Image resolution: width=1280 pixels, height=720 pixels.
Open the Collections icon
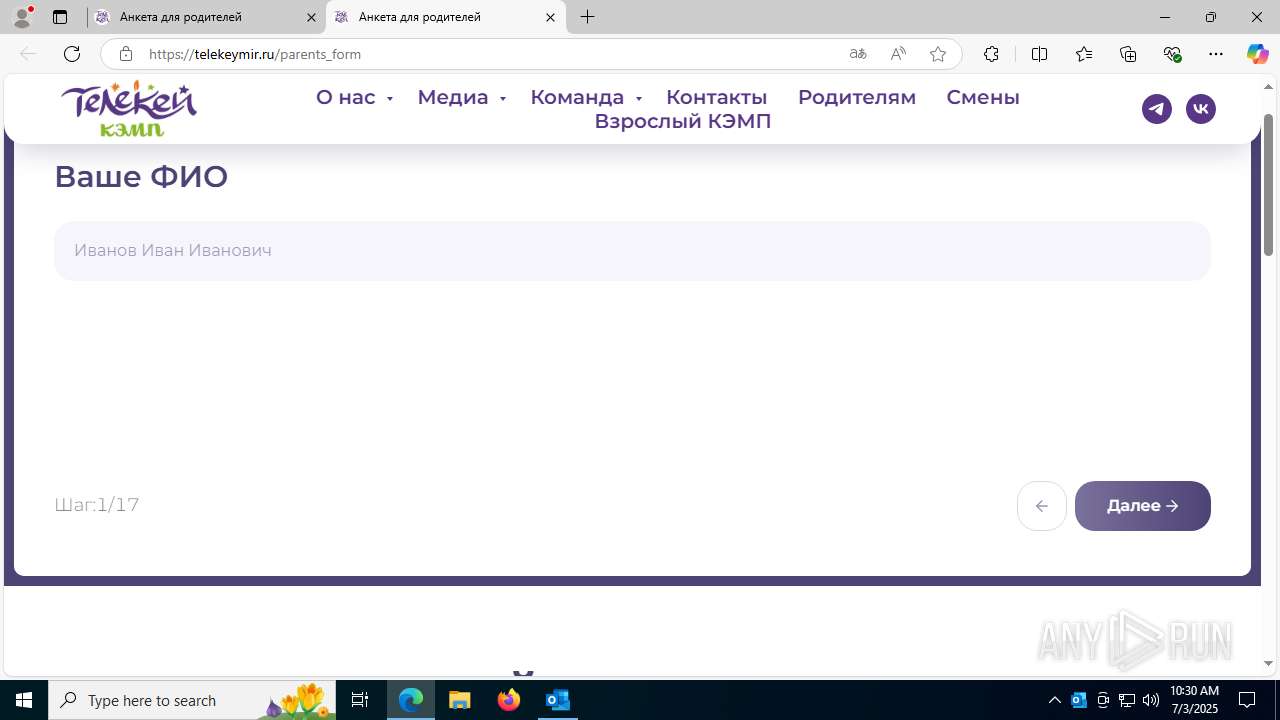[x=1128, y=54]
